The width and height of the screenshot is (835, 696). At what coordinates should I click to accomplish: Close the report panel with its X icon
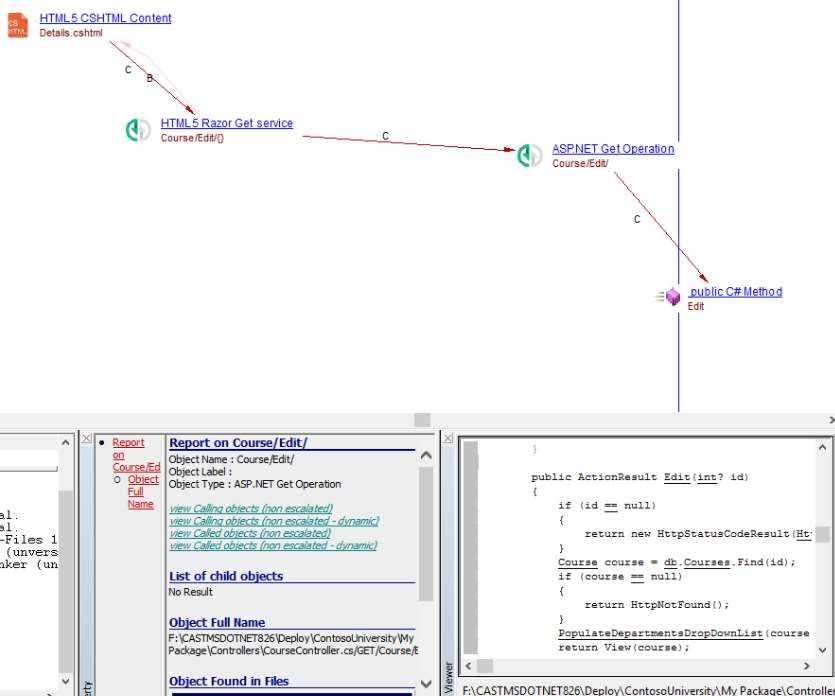(x=86, y=439)
